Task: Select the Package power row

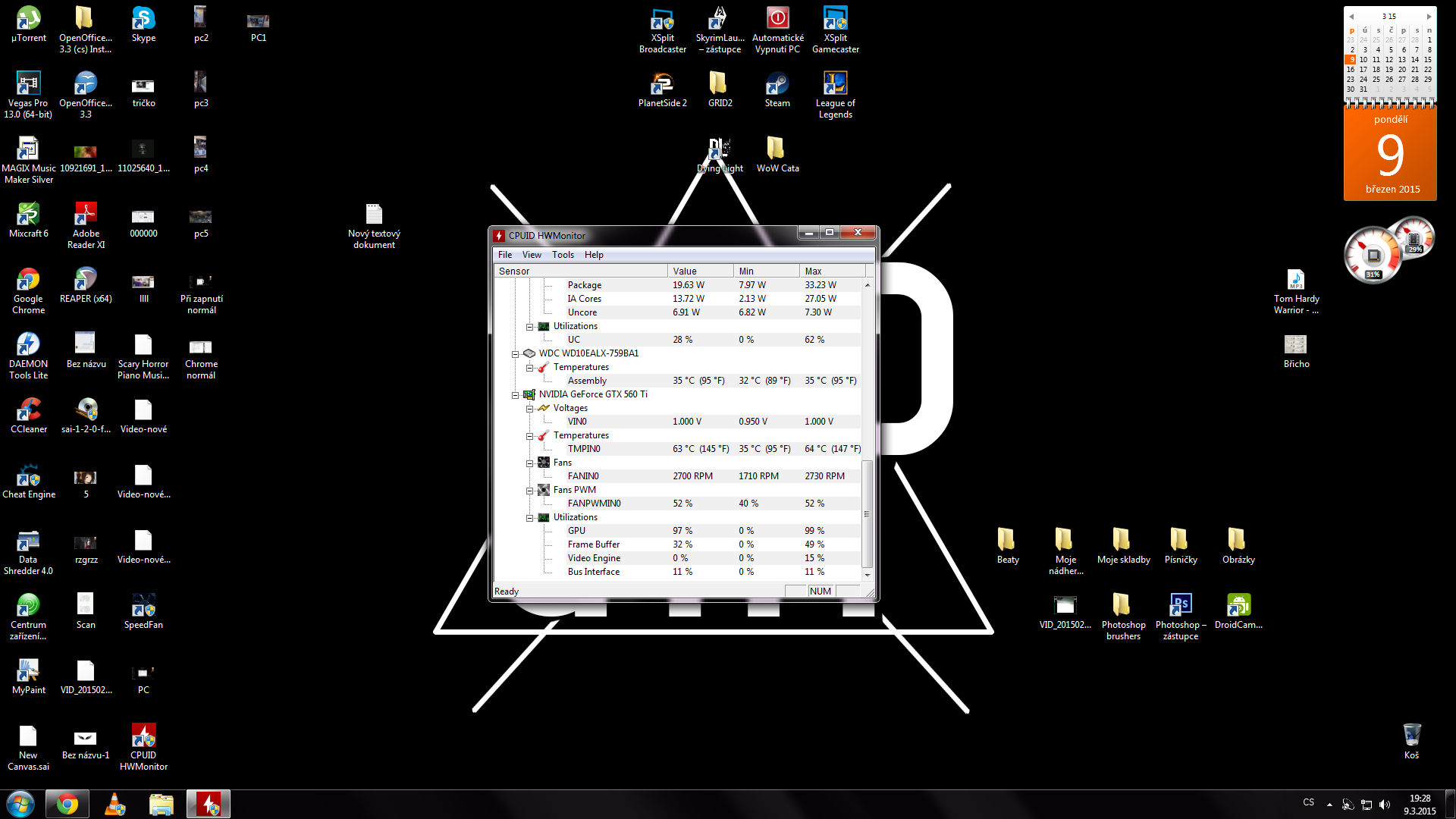Action: (x=678, y=285)
